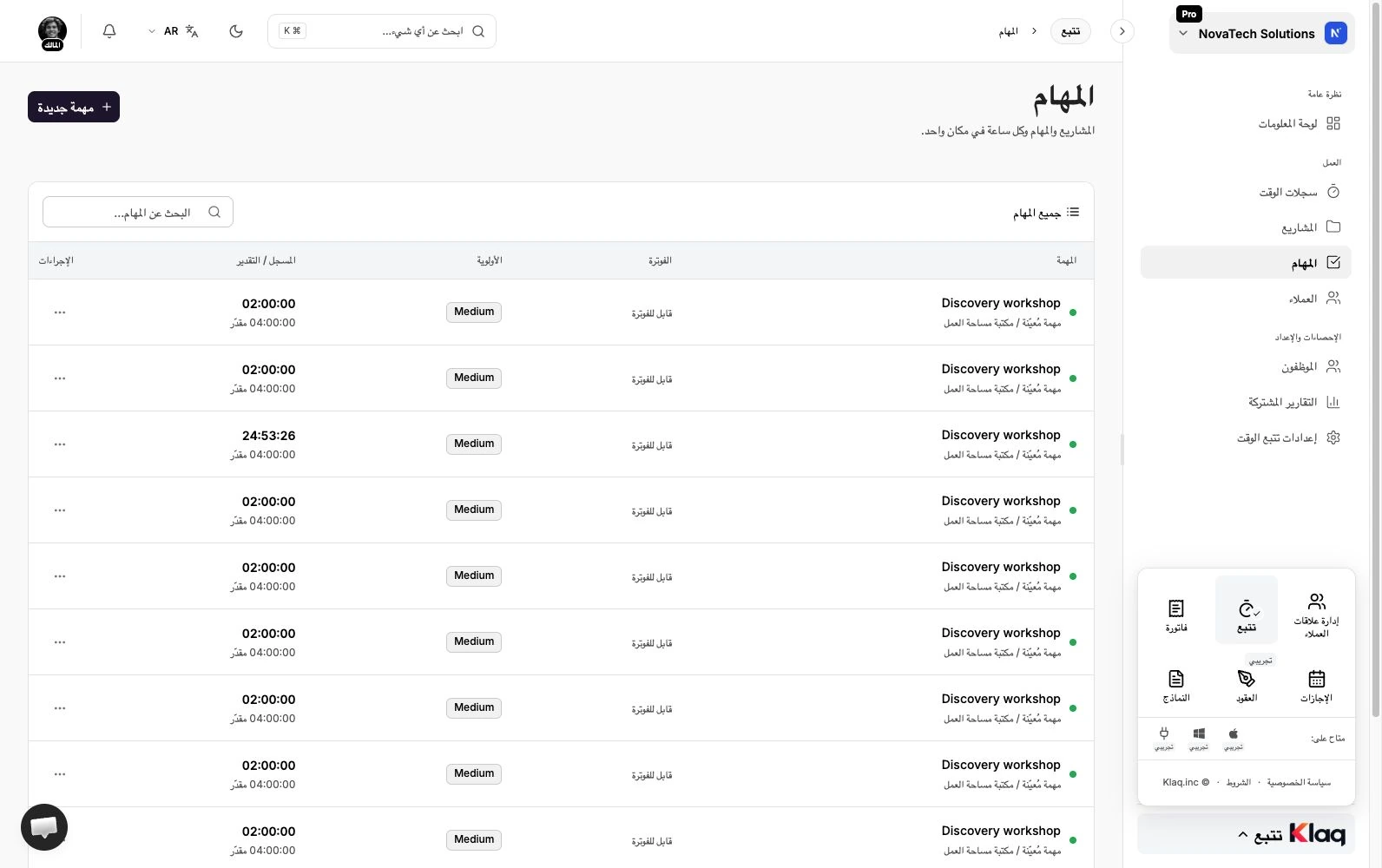Screen dimensions: 1382x868
Task: Click the stopwatch icon beside سجلات الوقت
Action: tap(1333, 192)
